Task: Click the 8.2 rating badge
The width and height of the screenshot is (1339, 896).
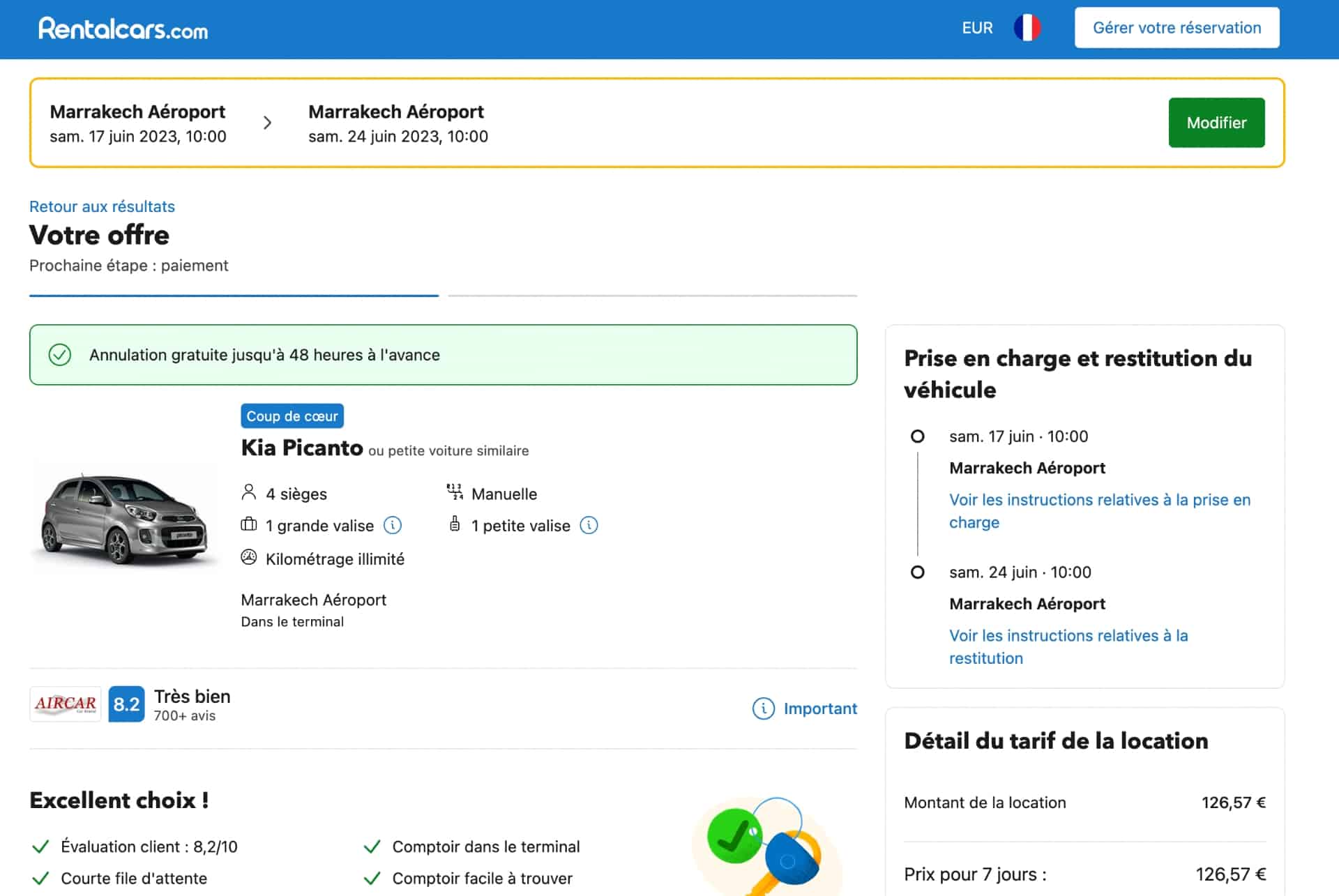Action: coord(126,704)
